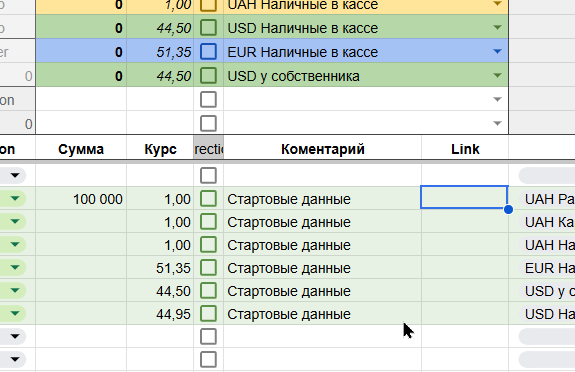Select the UAH Ра chip beside the Link column
The height and width of the screenshot is (372, 575).
[547, 199]
